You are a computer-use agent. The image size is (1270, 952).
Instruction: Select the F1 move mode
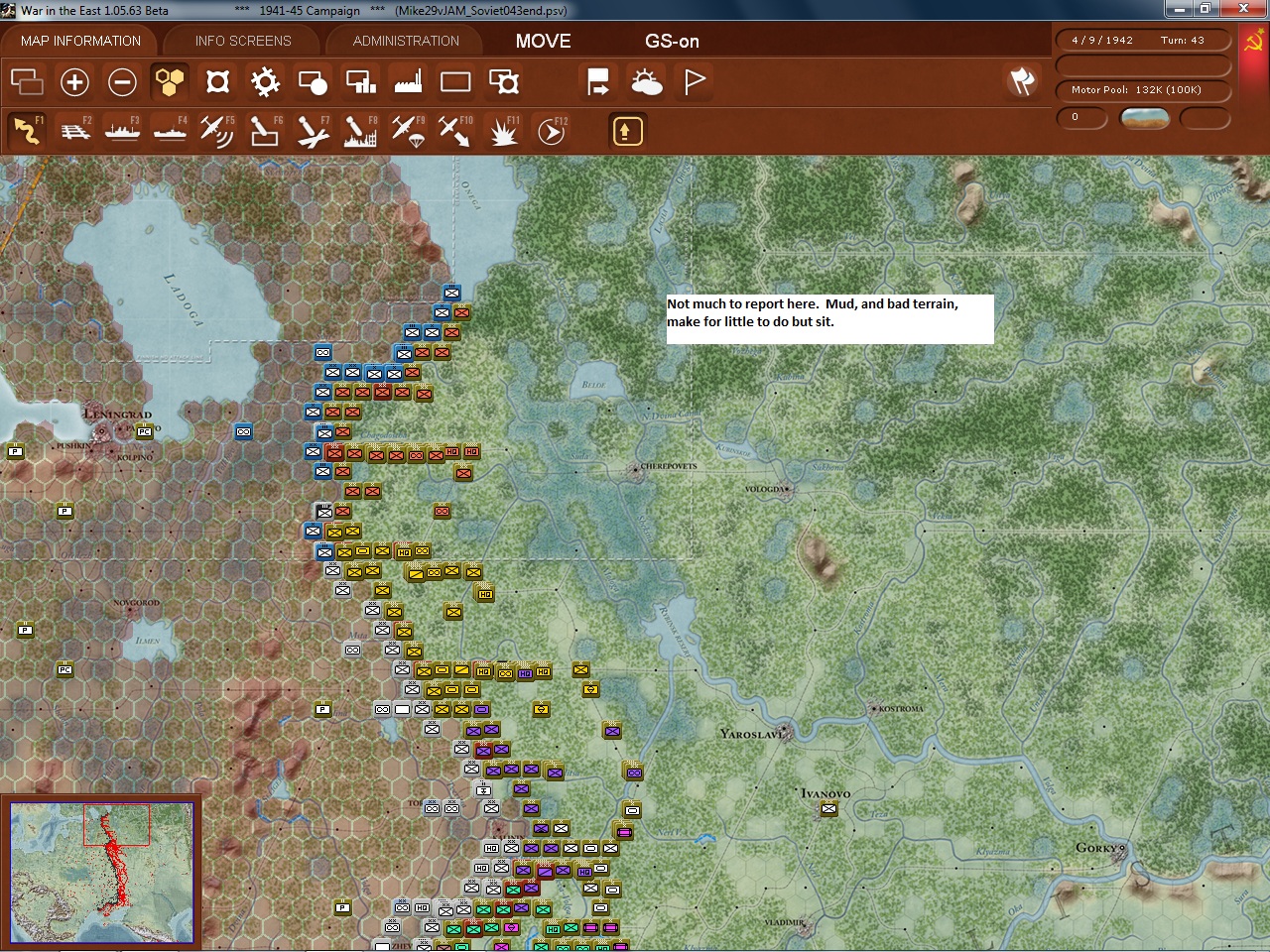(x=27, y=130)
